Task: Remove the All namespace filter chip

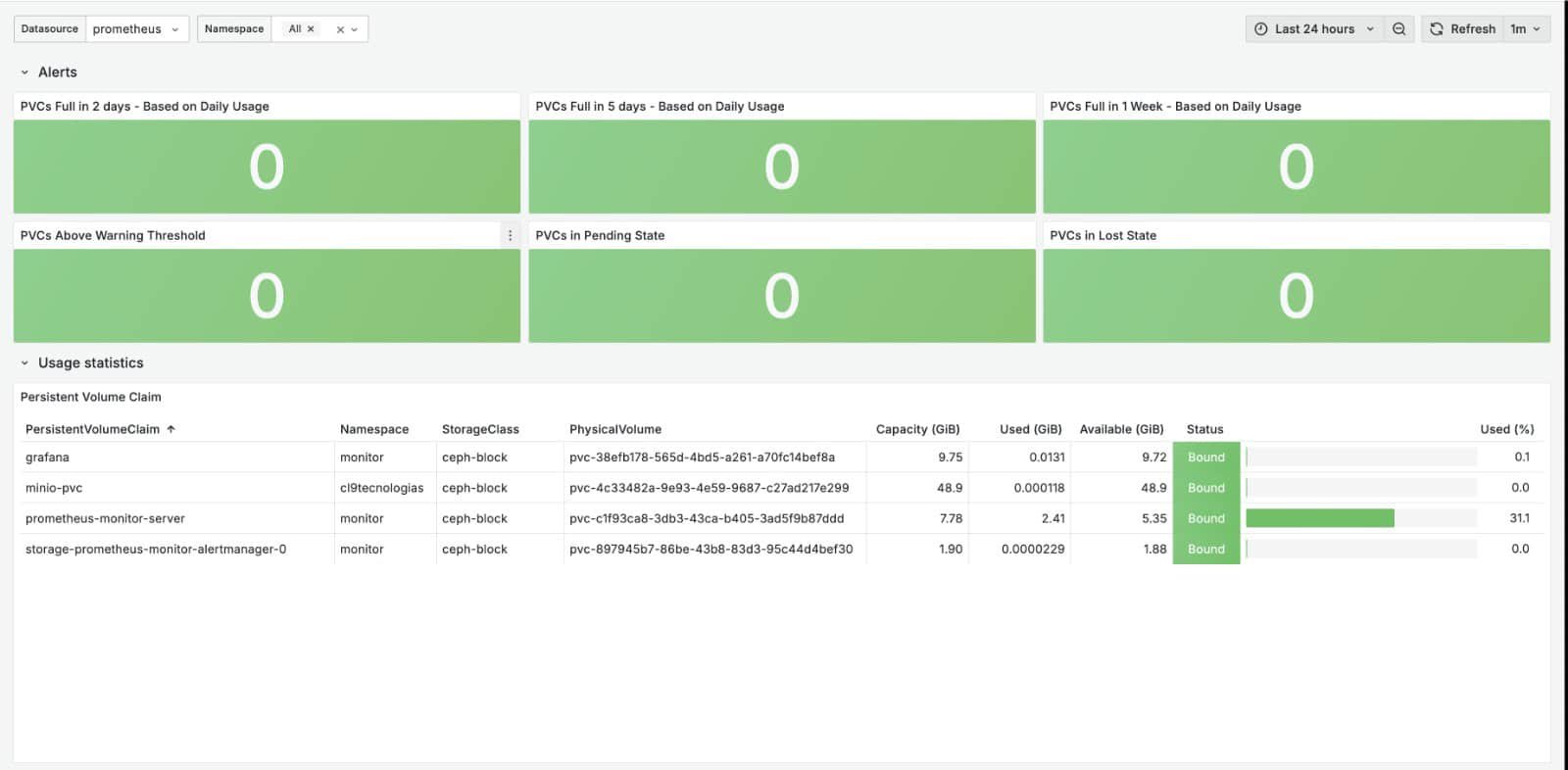Action: click(311, 29)
